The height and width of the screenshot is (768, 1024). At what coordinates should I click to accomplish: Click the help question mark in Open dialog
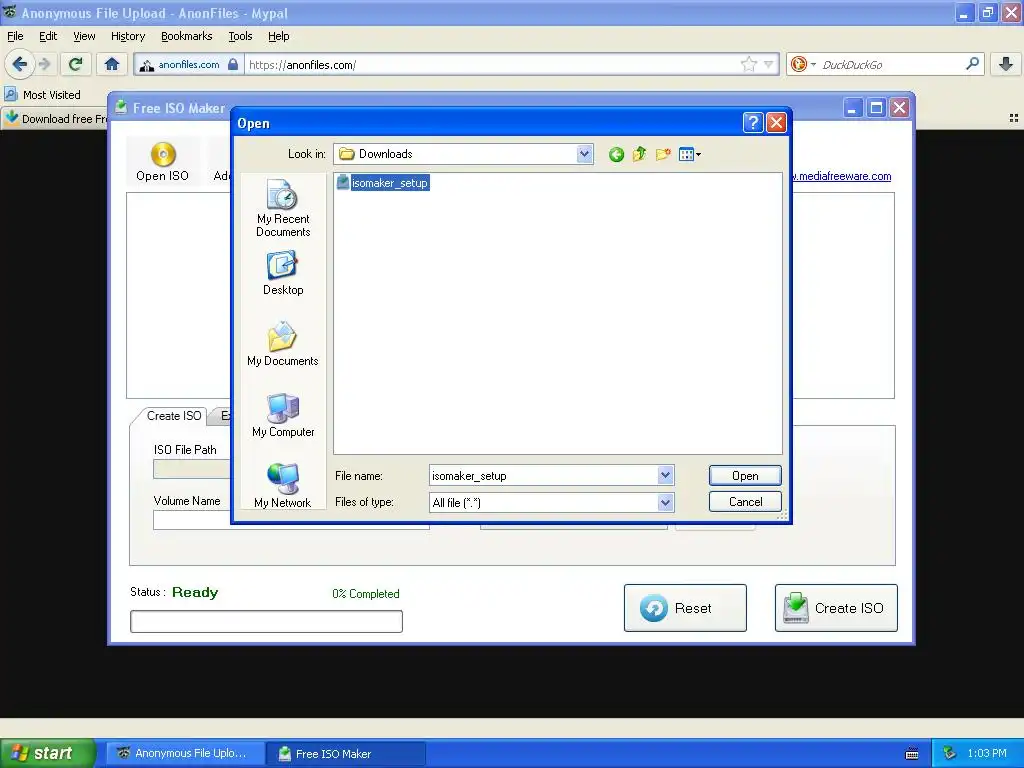click(753, 123)
